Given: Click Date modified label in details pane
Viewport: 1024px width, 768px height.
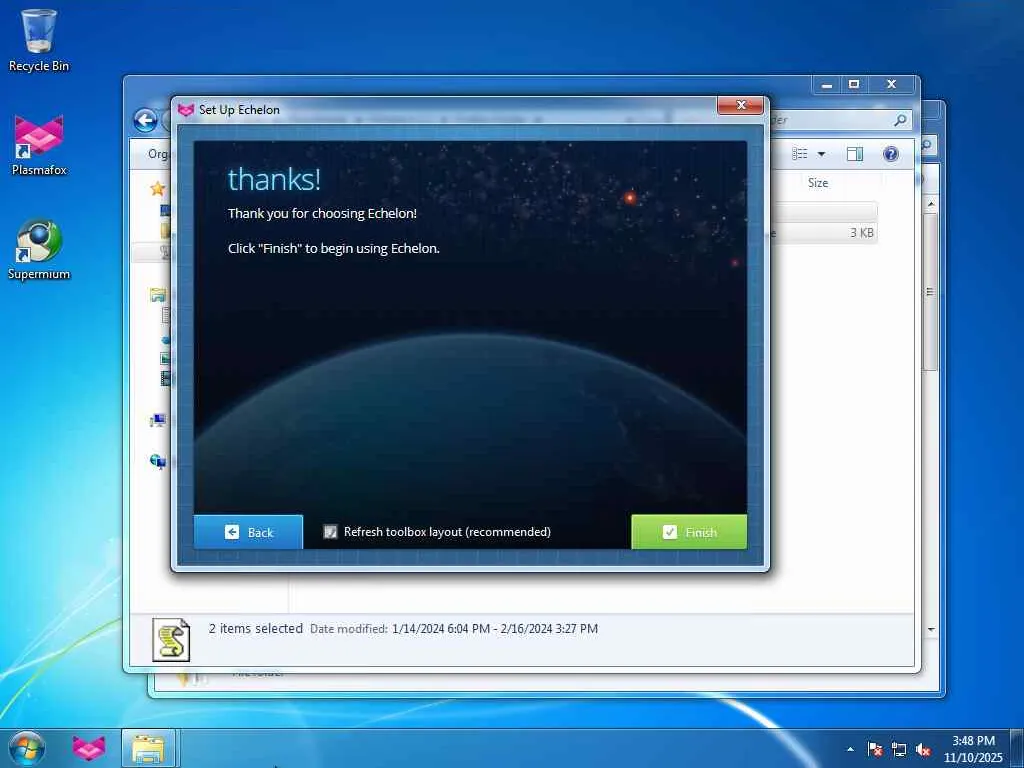Looking at the screenshot, I should (x=349, y=629).
